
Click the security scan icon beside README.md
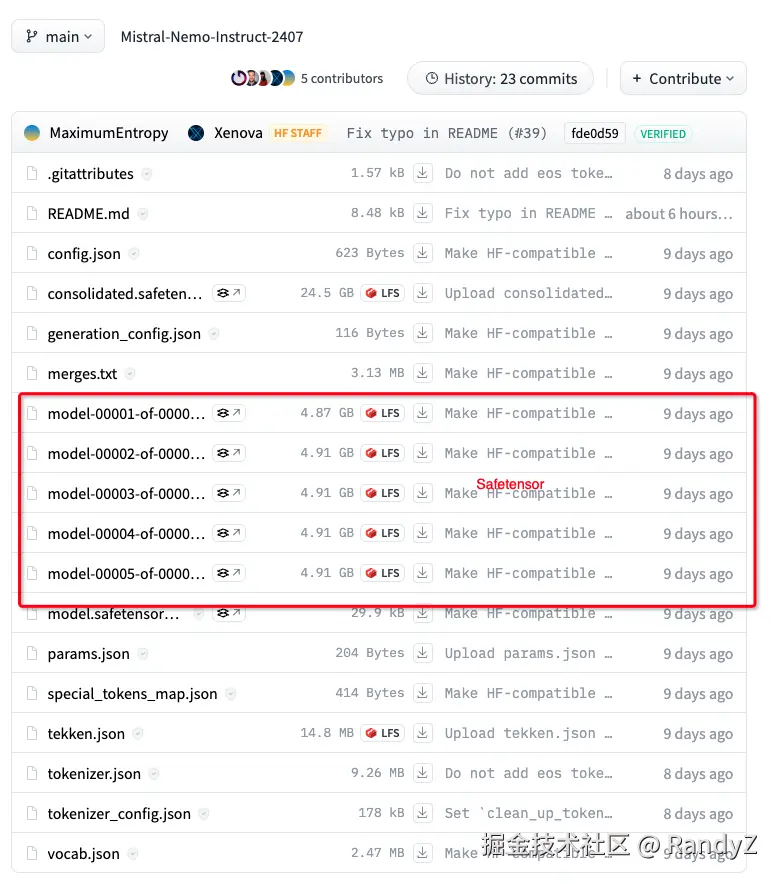tap(143, 214)
